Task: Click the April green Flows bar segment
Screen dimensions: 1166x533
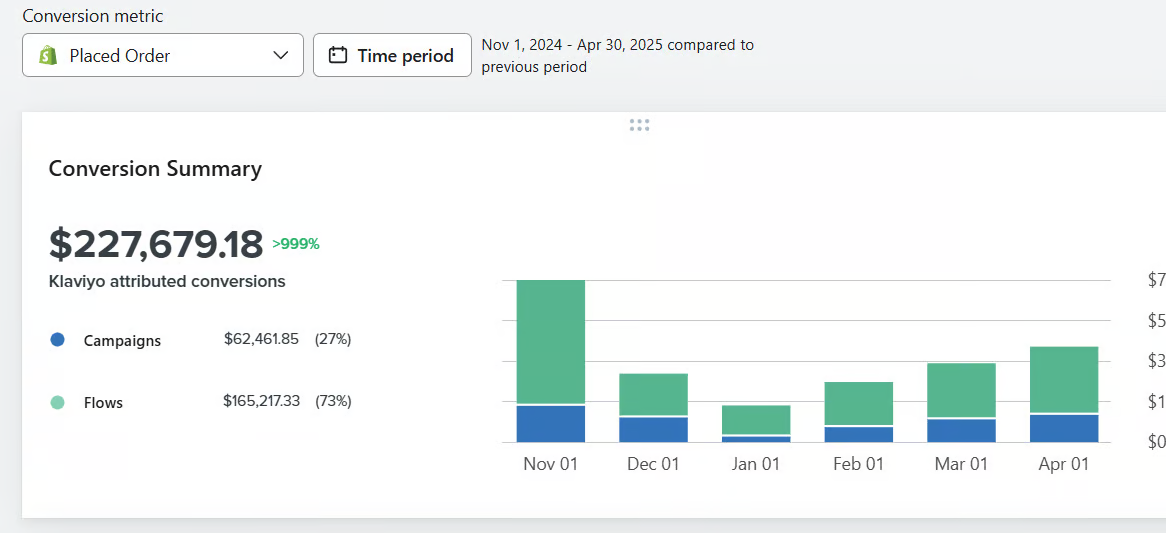Action: click(x=1064, y=379)
